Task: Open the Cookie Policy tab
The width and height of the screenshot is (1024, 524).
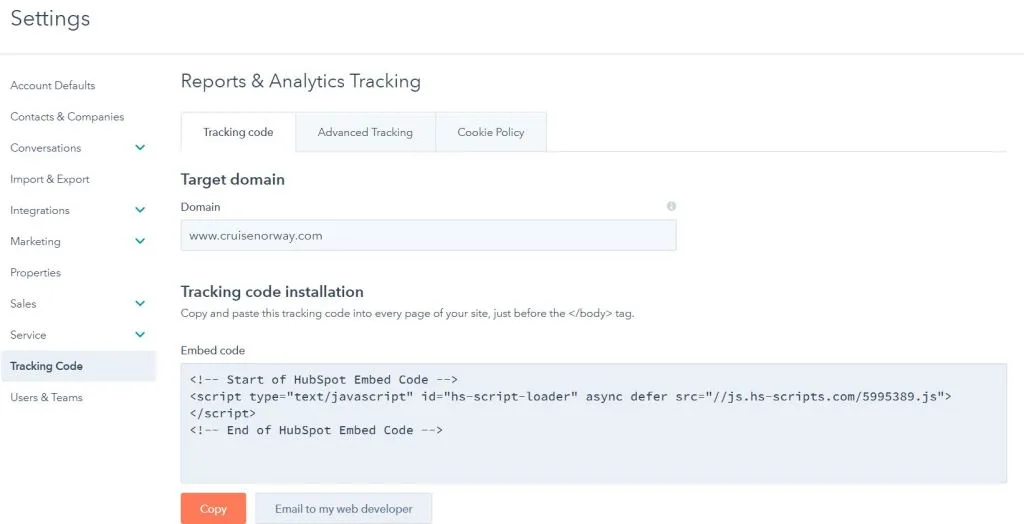Action: pos(490,132)
